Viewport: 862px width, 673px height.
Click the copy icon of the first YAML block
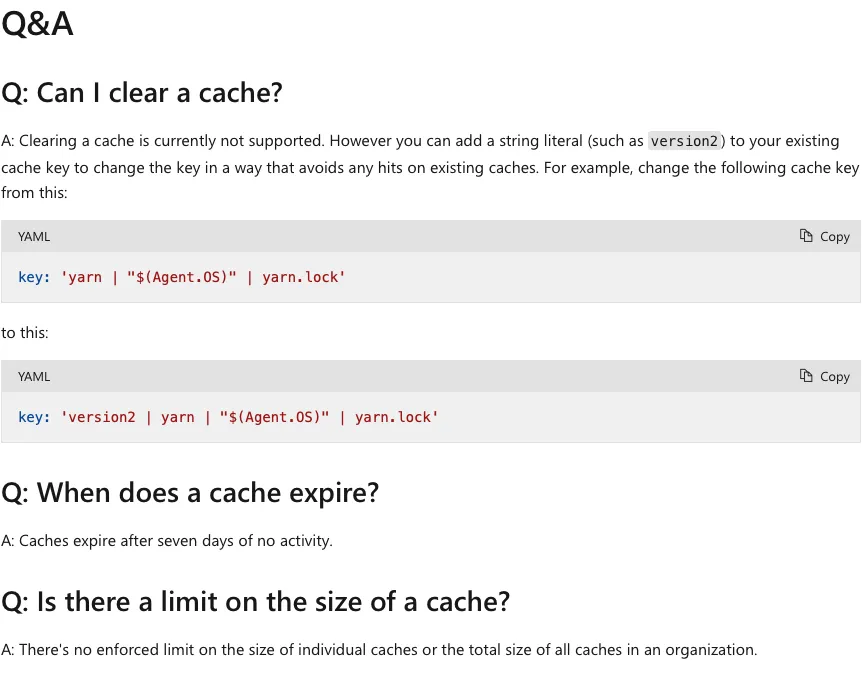[805, 236]
